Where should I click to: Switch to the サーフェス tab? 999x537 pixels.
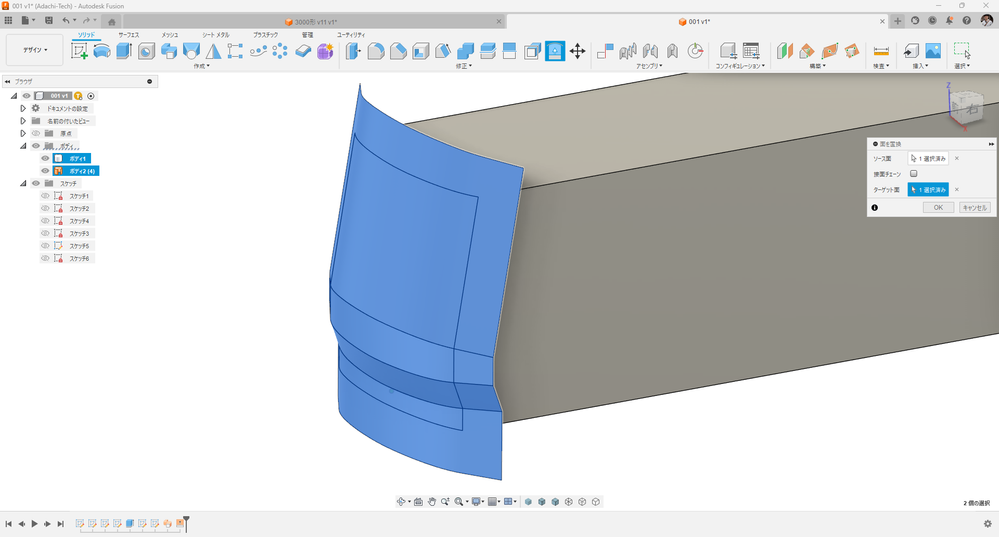(x=129, y=35)
